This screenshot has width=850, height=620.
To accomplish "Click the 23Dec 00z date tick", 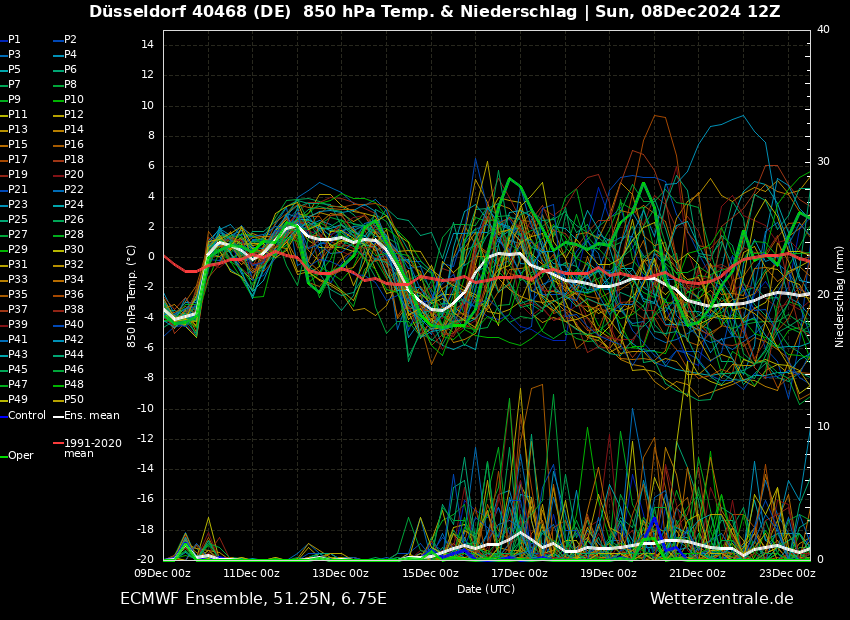I will (x=787, y=573).
